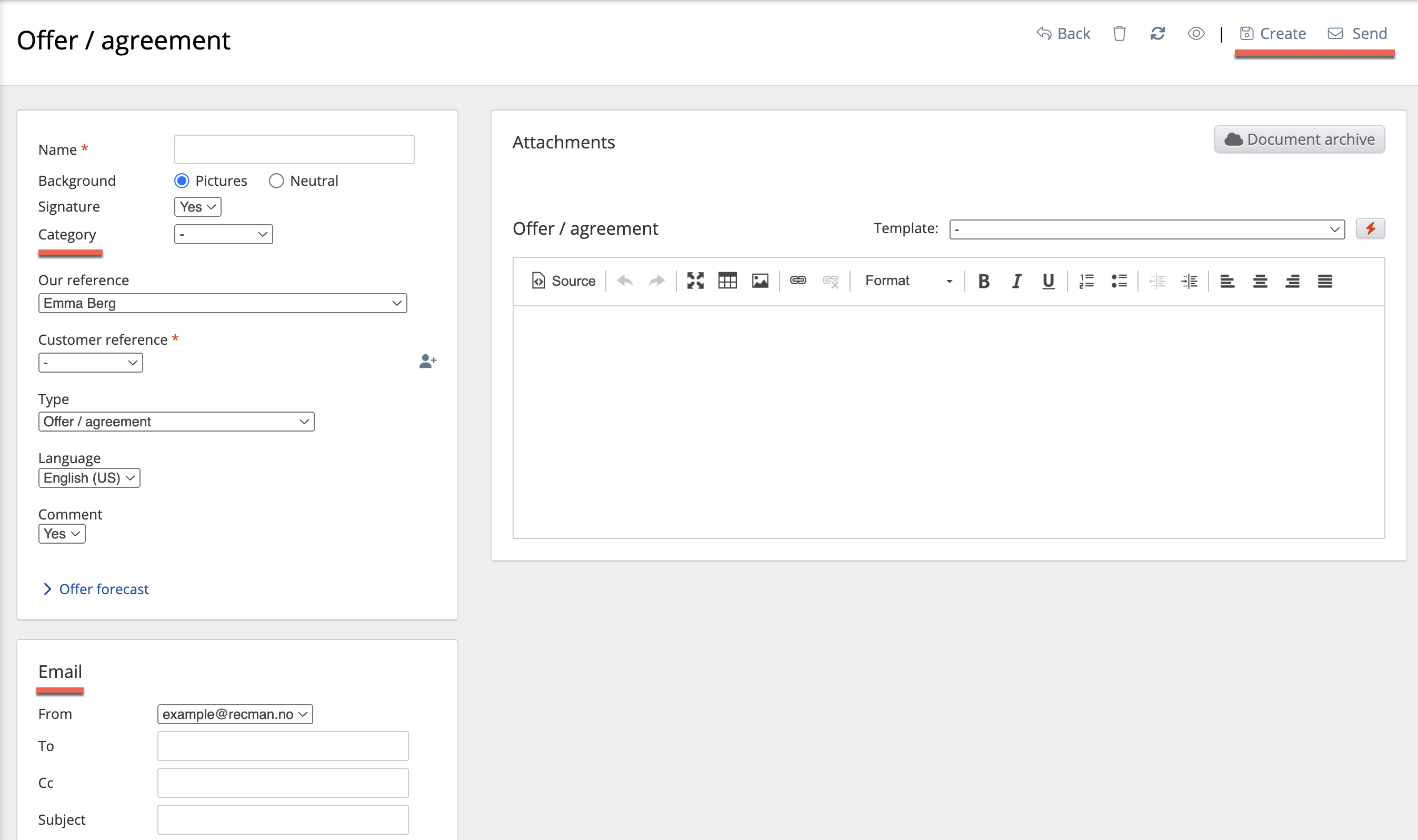This screenshot has width=1418, height=840.
Task: Click the red lightning template icon
Action: point(1370,228)
